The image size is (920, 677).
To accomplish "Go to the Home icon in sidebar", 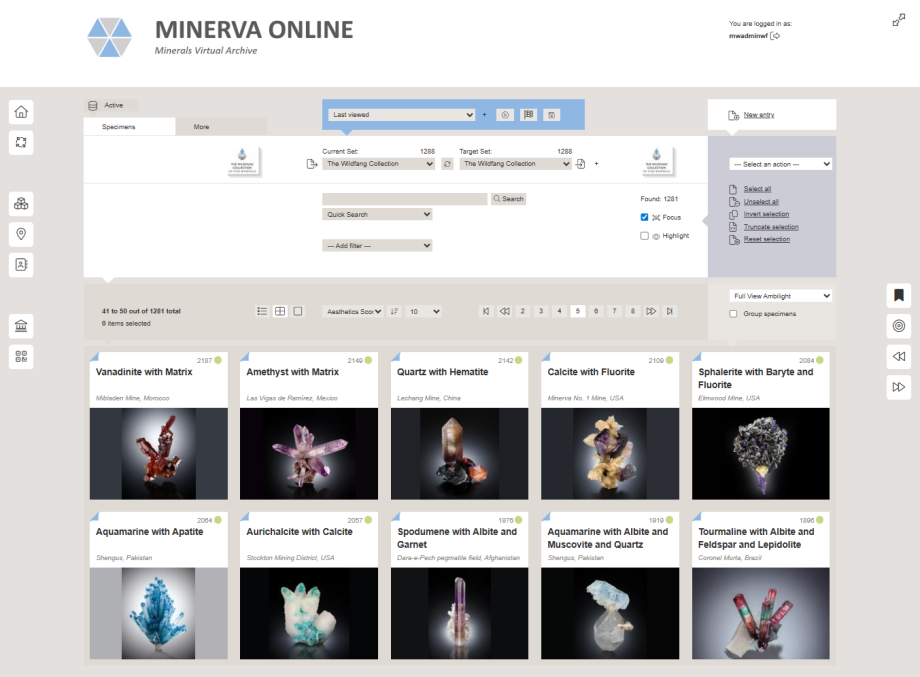I will point(21,111).
